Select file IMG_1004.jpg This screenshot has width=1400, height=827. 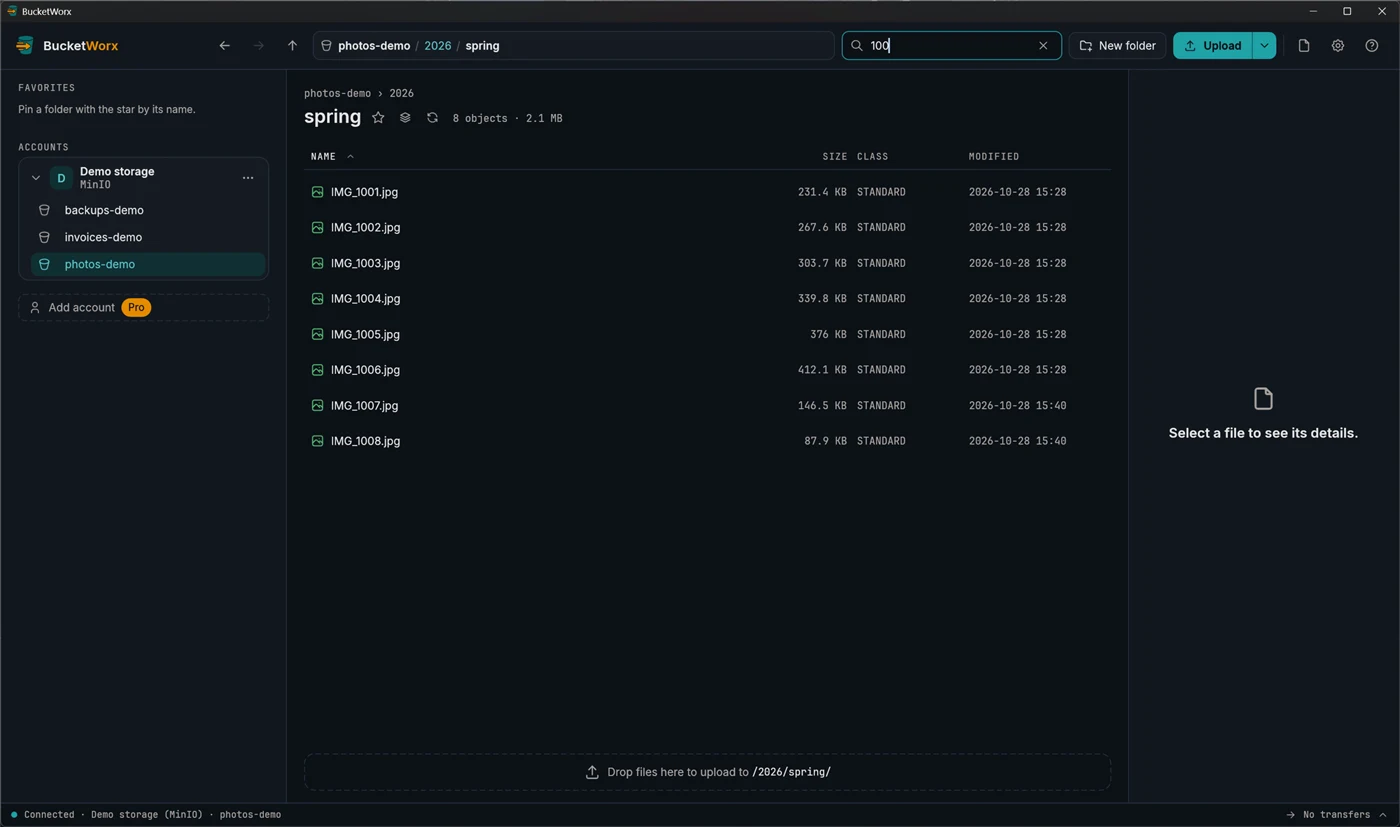tap(707, 299)
